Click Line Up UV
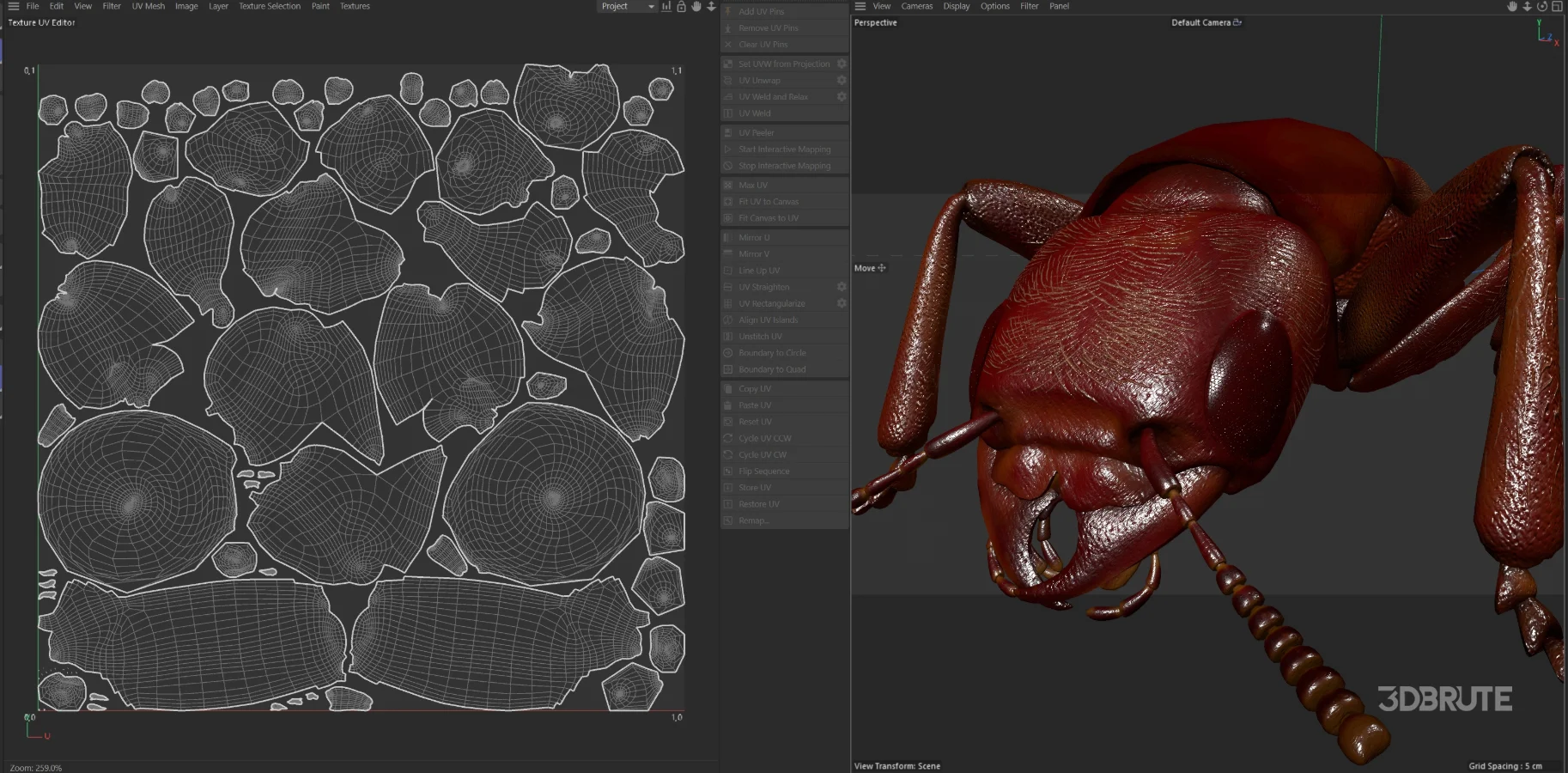Viewport: 1568px width, 773px height. (x=785, y=270)
